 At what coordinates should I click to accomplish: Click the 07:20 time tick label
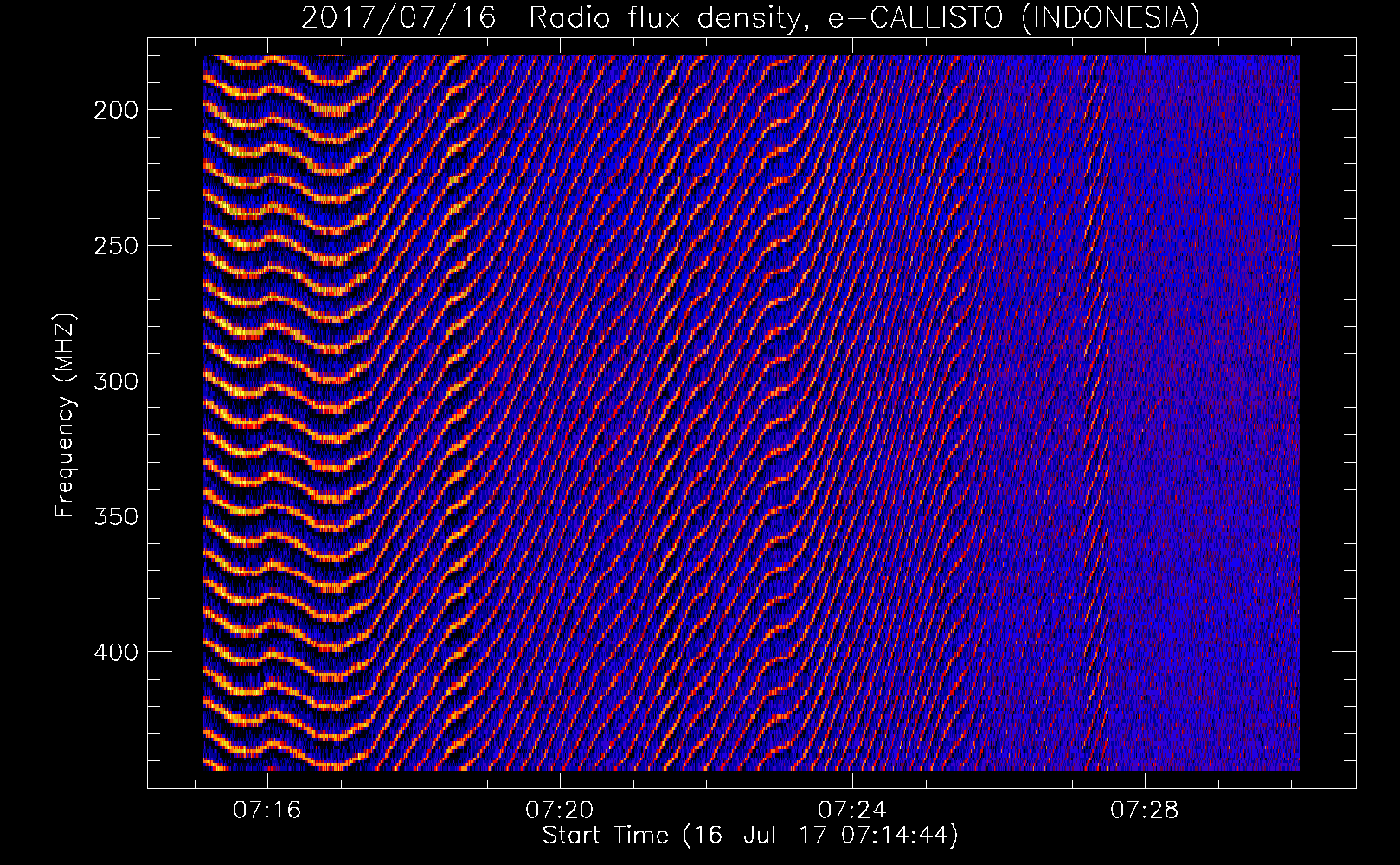coord(560,810)
